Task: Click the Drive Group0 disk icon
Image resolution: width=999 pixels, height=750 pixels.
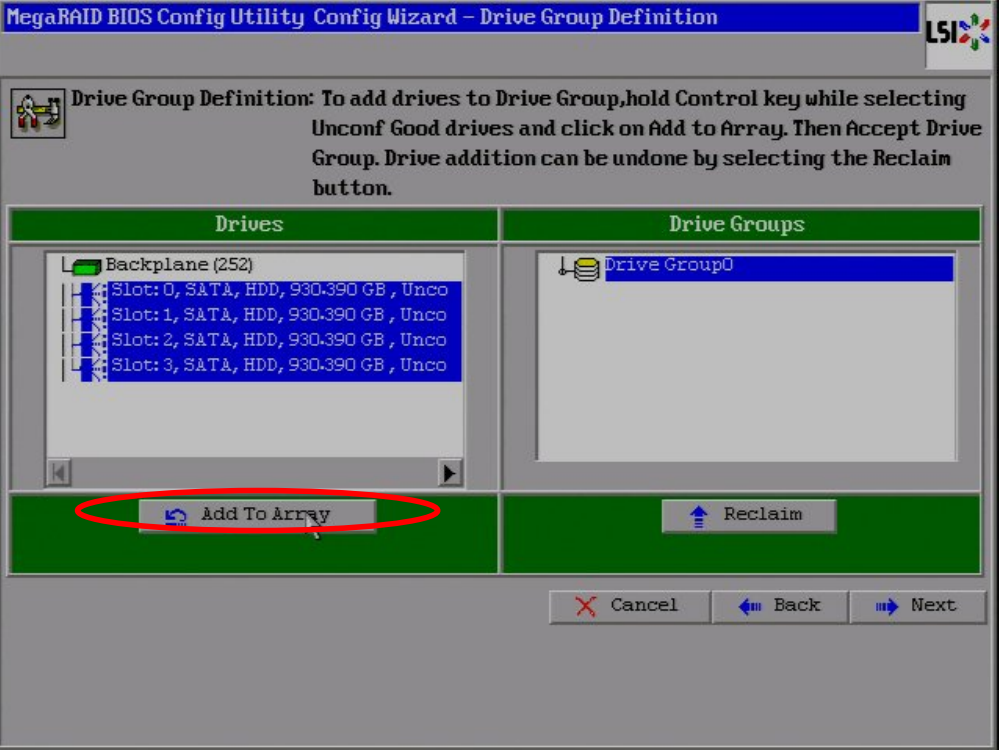Action: click(586, 268)
